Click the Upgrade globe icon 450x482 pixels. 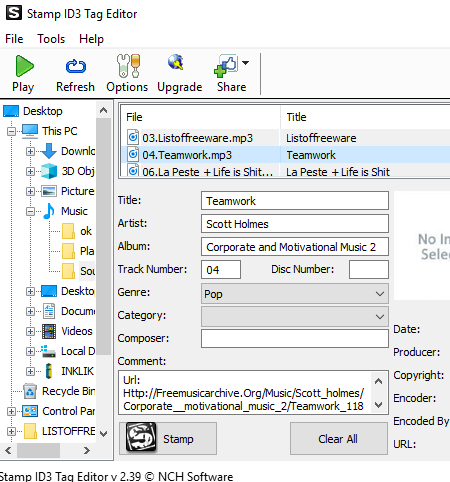click(x=176, y=62)
